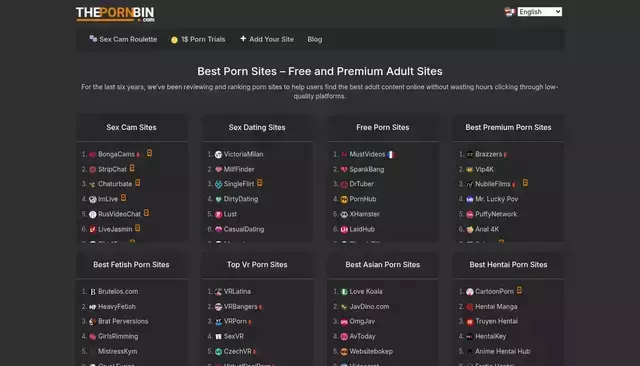Open the Sex Dating Sites category heading
Screen dimensions: 640x366
tap(257, 127)
